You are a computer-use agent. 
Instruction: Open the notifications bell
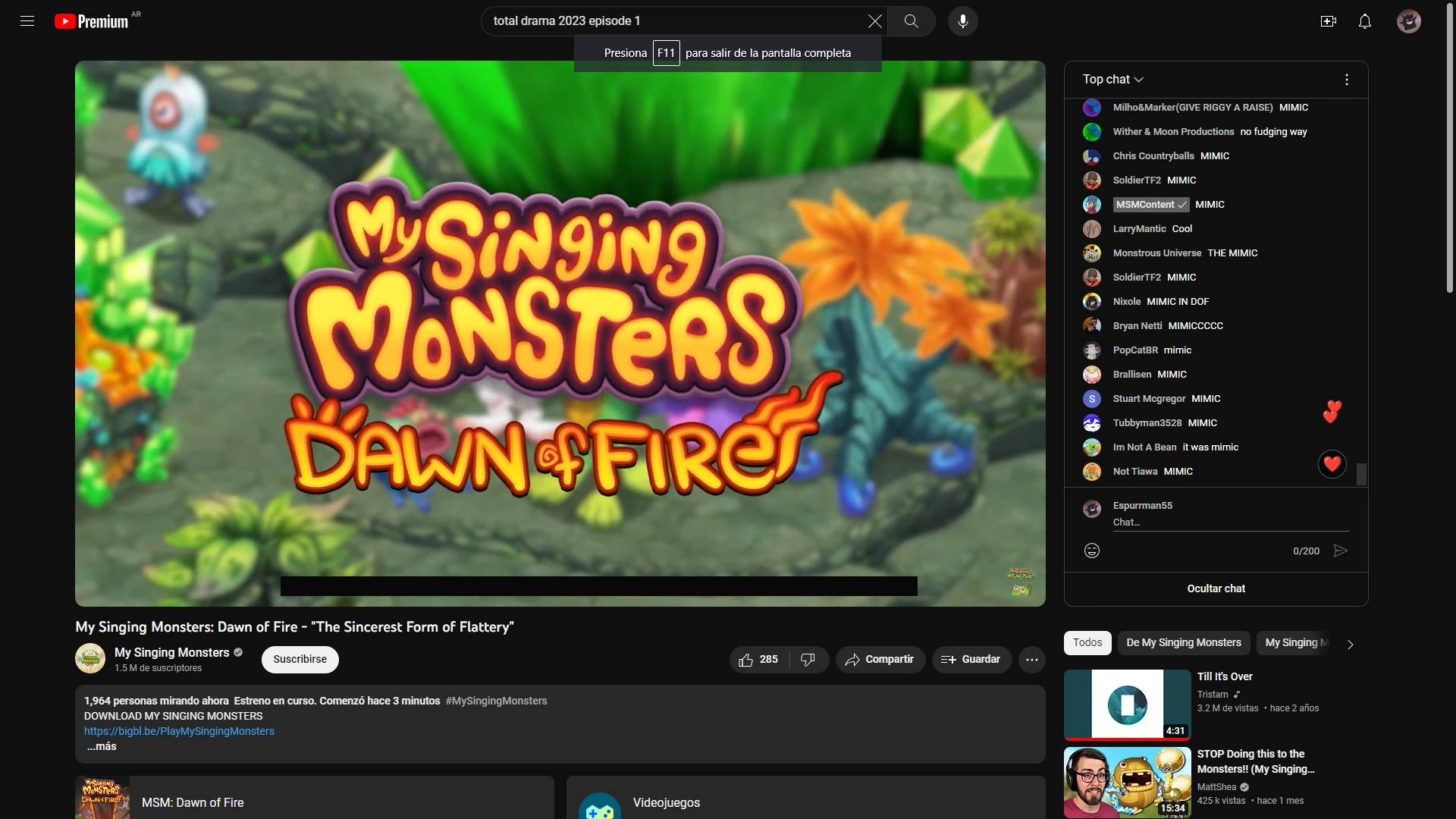(1364, 21)
